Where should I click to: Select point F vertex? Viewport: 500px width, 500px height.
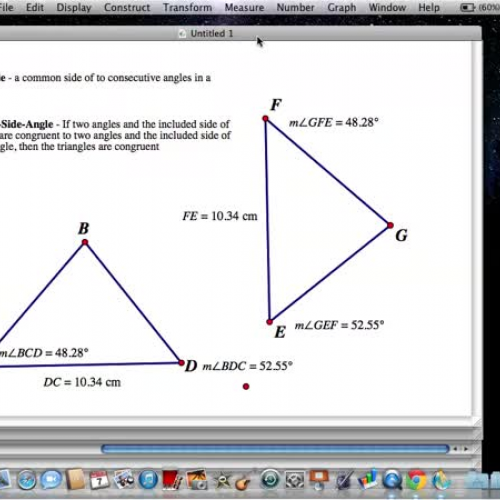click(x=265, y=118)
